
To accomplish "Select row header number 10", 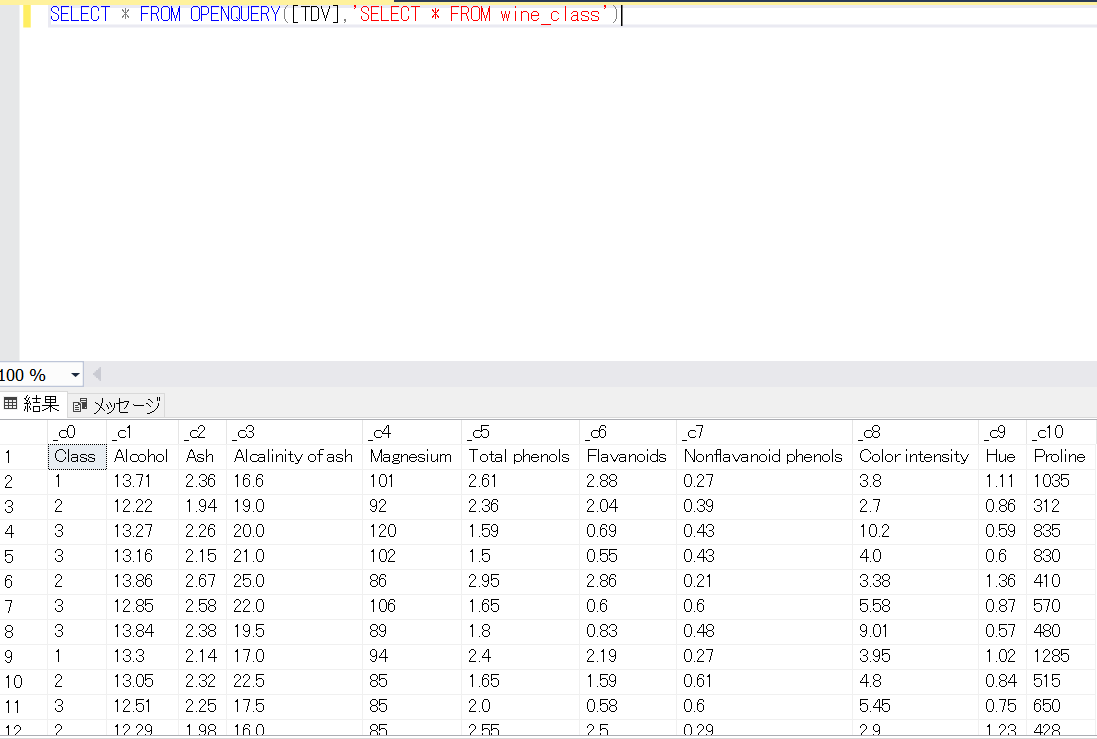I will tap(23, 681).
